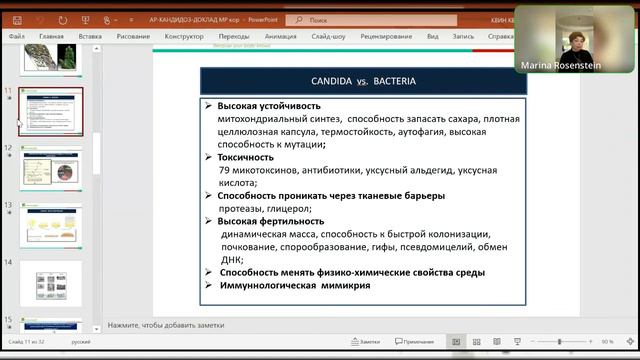Click the animation star under slide 13 number
This screenshot has height=360, width=640.
pos(9,213)
